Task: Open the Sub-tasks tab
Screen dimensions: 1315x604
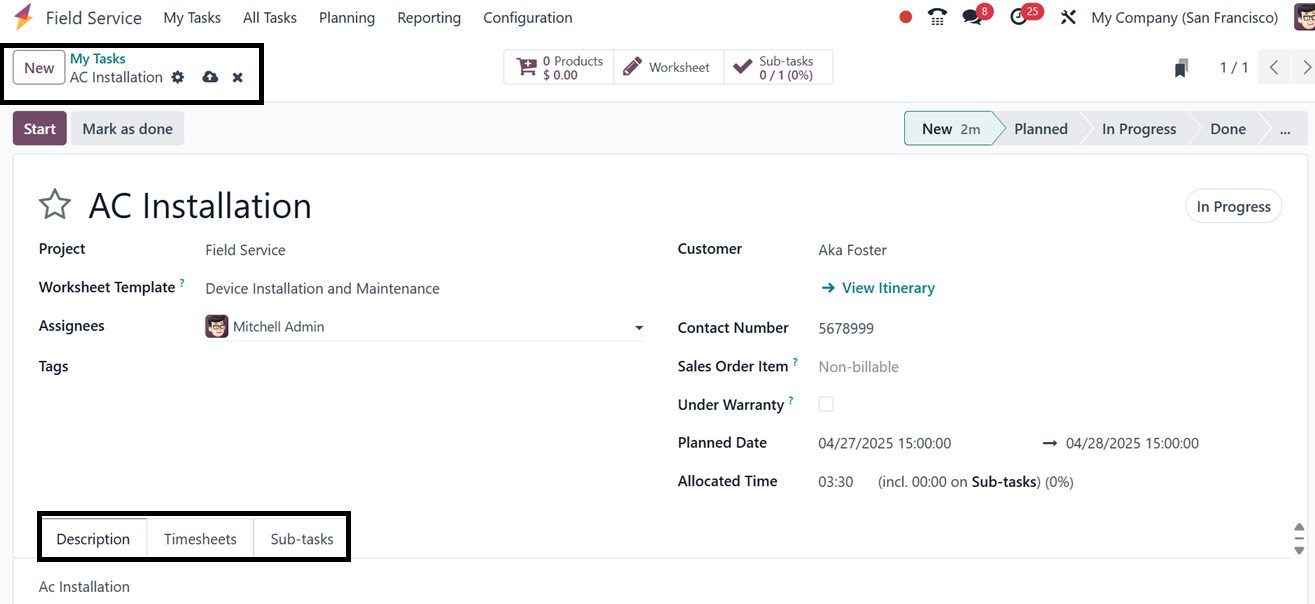Action: pos(302,539)
